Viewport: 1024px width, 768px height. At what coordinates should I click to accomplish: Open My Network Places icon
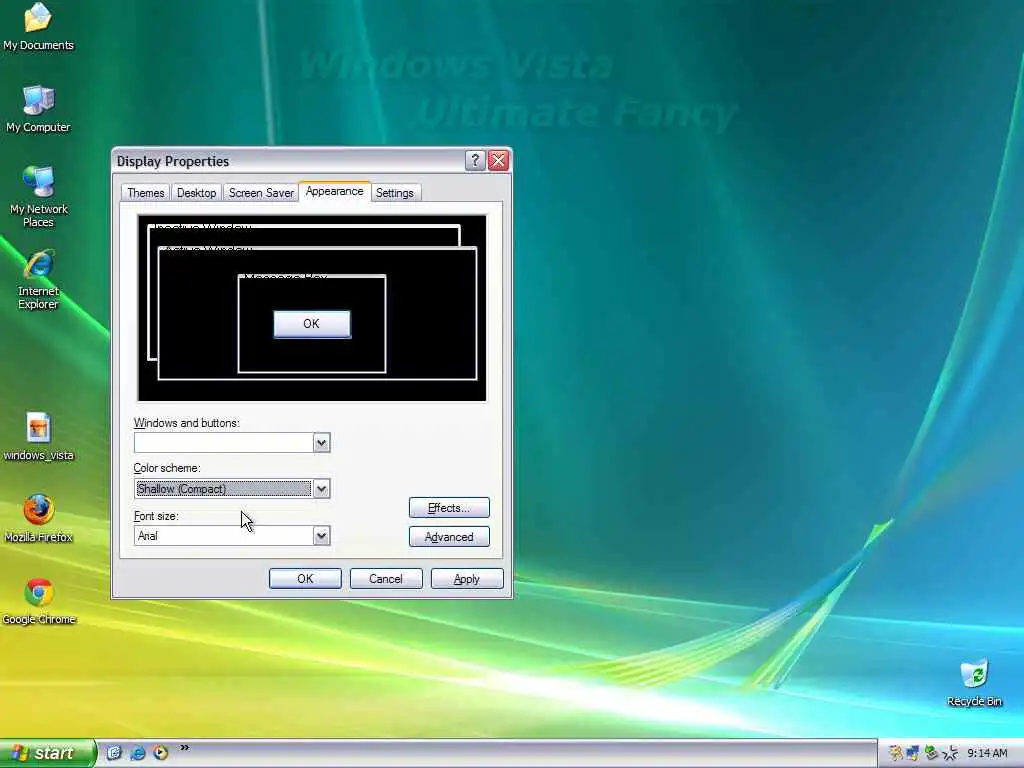click(x=38, y=196)
